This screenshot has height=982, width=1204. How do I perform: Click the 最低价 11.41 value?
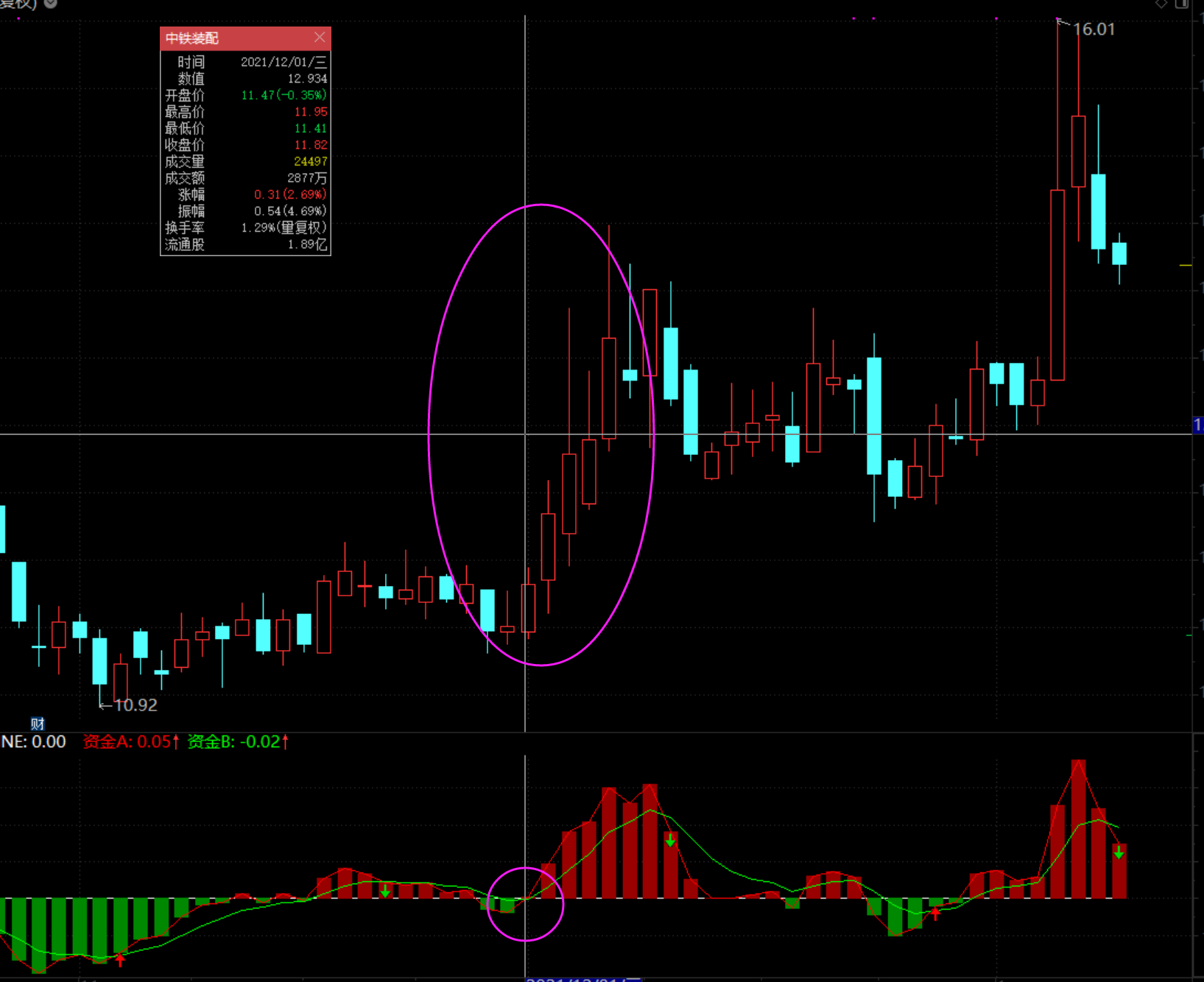tap(311, 128)
